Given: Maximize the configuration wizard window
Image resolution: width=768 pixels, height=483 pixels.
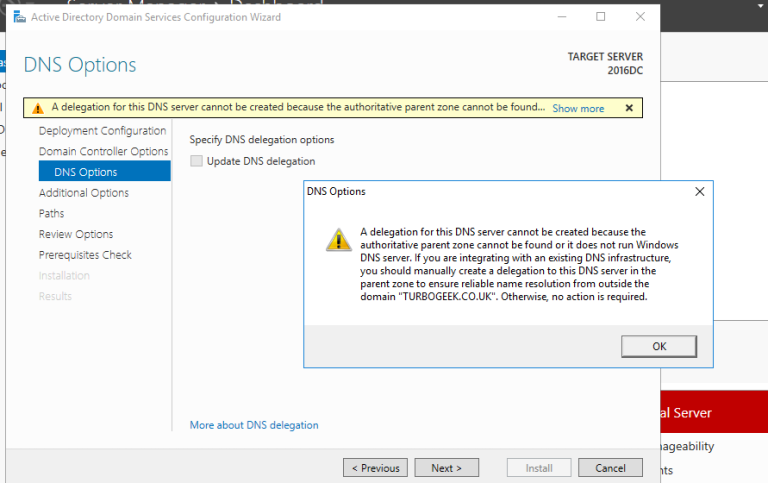Looking at the screenshot, I should coord(600,17).
